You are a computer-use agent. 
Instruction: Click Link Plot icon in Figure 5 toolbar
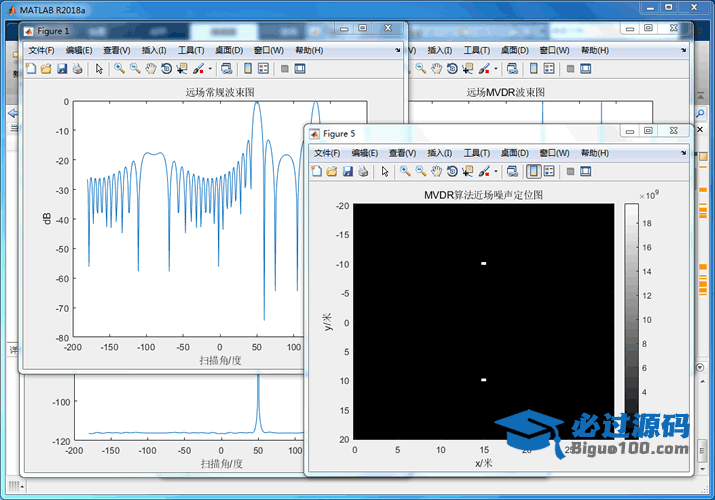(x=513, y=171)
